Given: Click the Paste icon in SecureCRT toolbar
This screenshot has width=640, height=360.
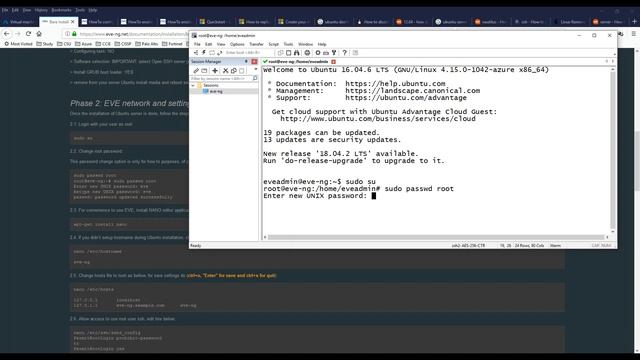Looking at the screenshot, I should (x=289, y=53).
